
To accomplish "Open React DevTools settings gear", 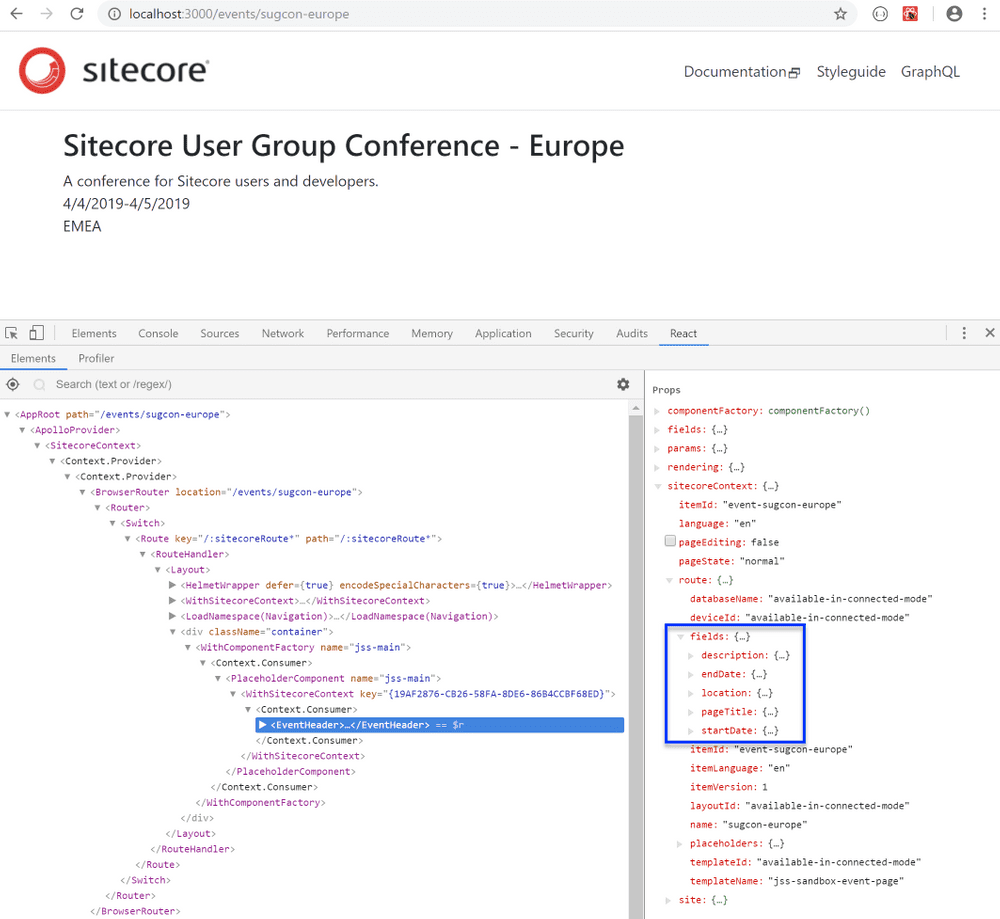I will point(623,384).
